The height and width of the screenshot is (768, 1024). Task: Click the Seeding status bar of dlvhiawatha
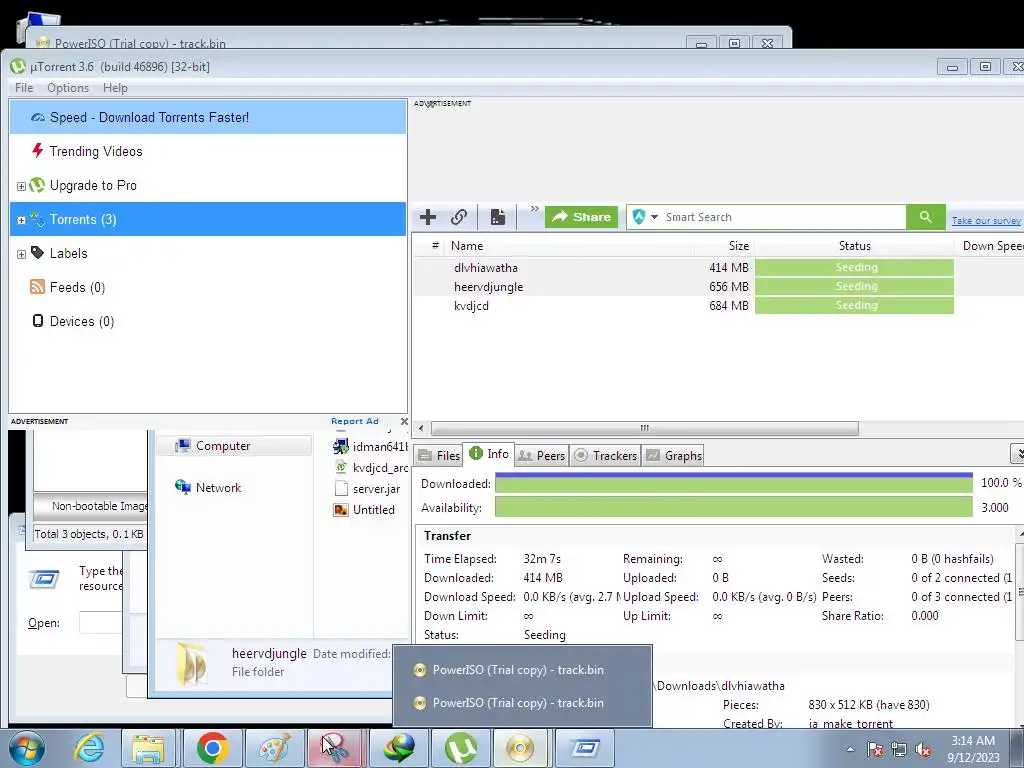854,268
